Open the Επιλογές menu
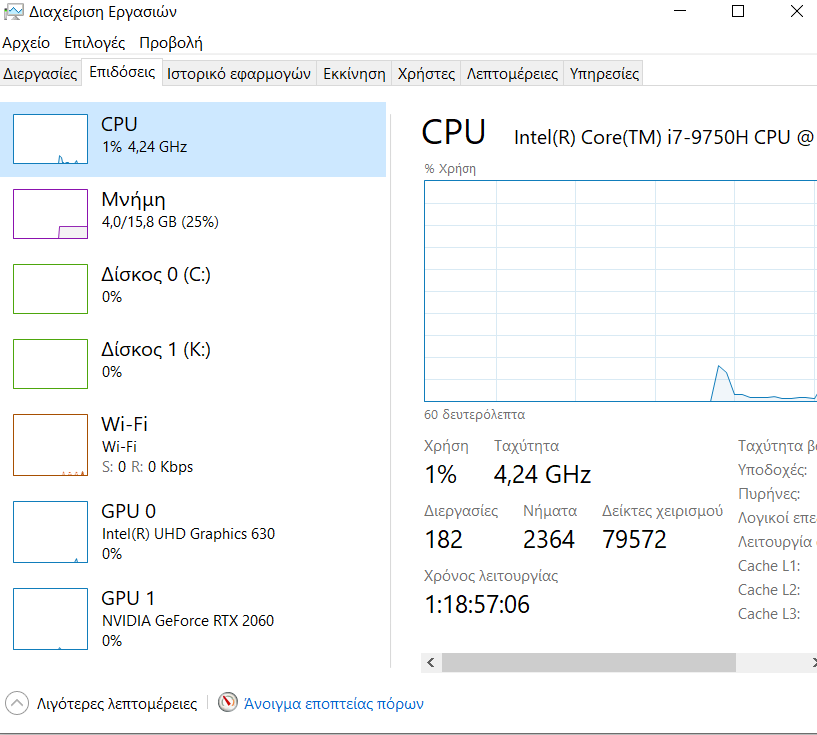 tap(94, 43)
